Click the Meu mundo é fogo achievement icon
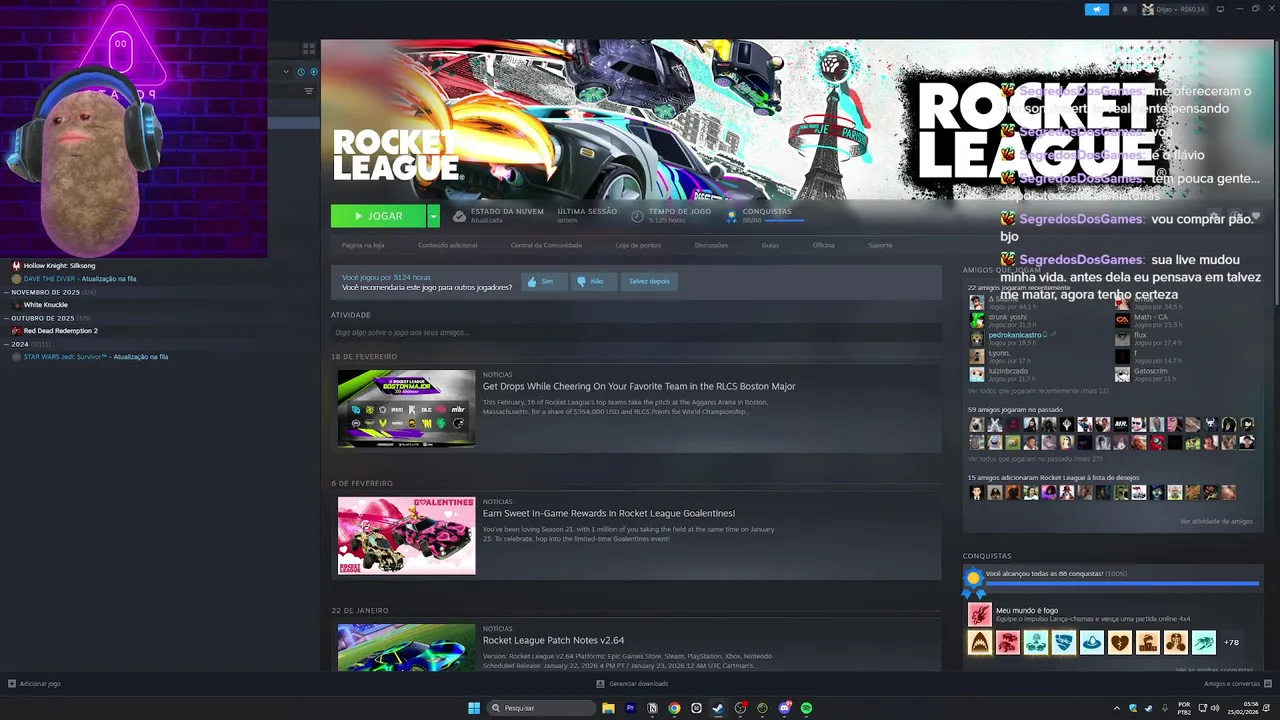This screenshot has height=720, width=1280. 979,614
